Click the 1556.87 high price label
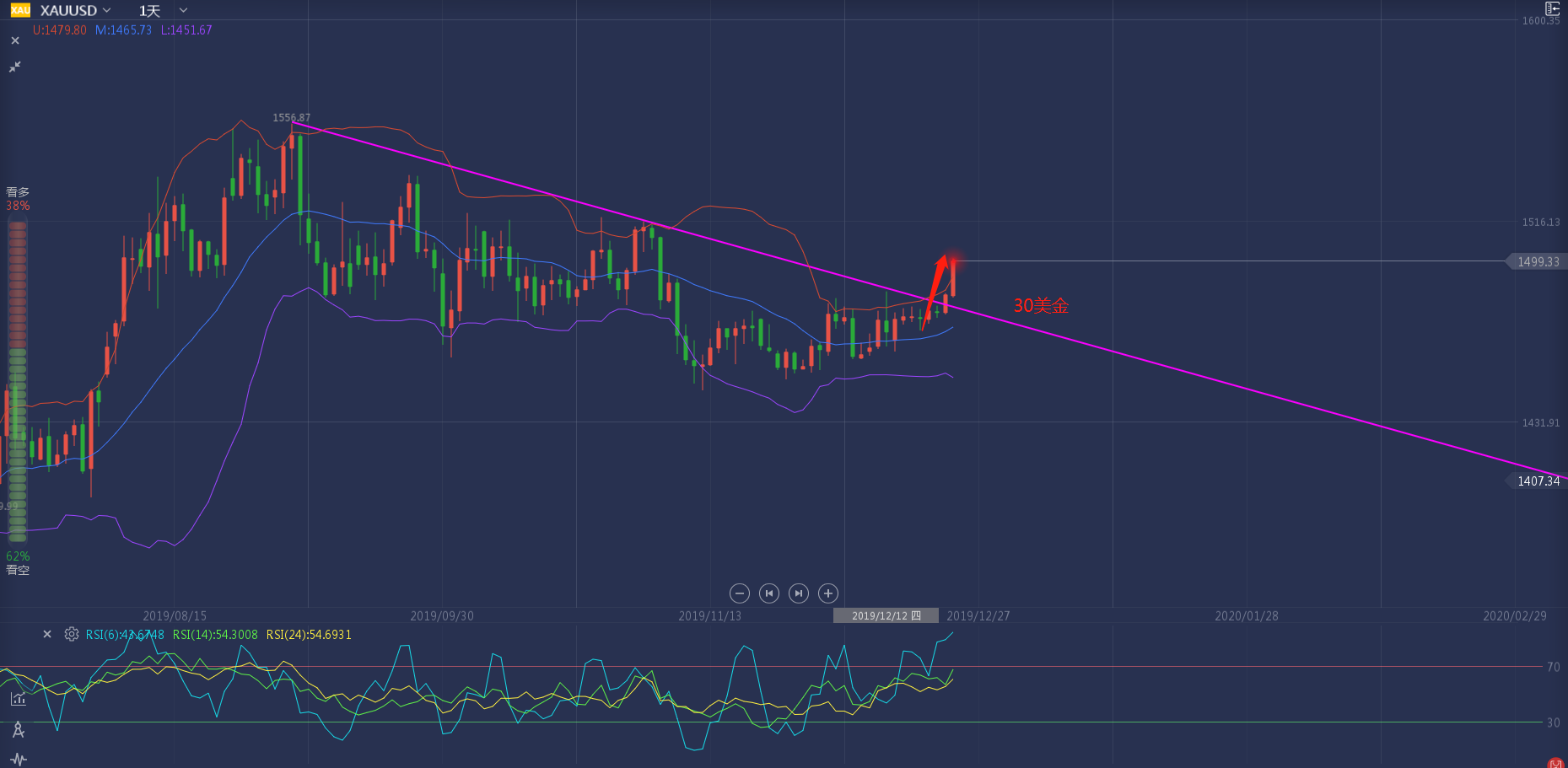This screenshot has width=1568, height=768. pyautogui.click(x=292, y=118)
